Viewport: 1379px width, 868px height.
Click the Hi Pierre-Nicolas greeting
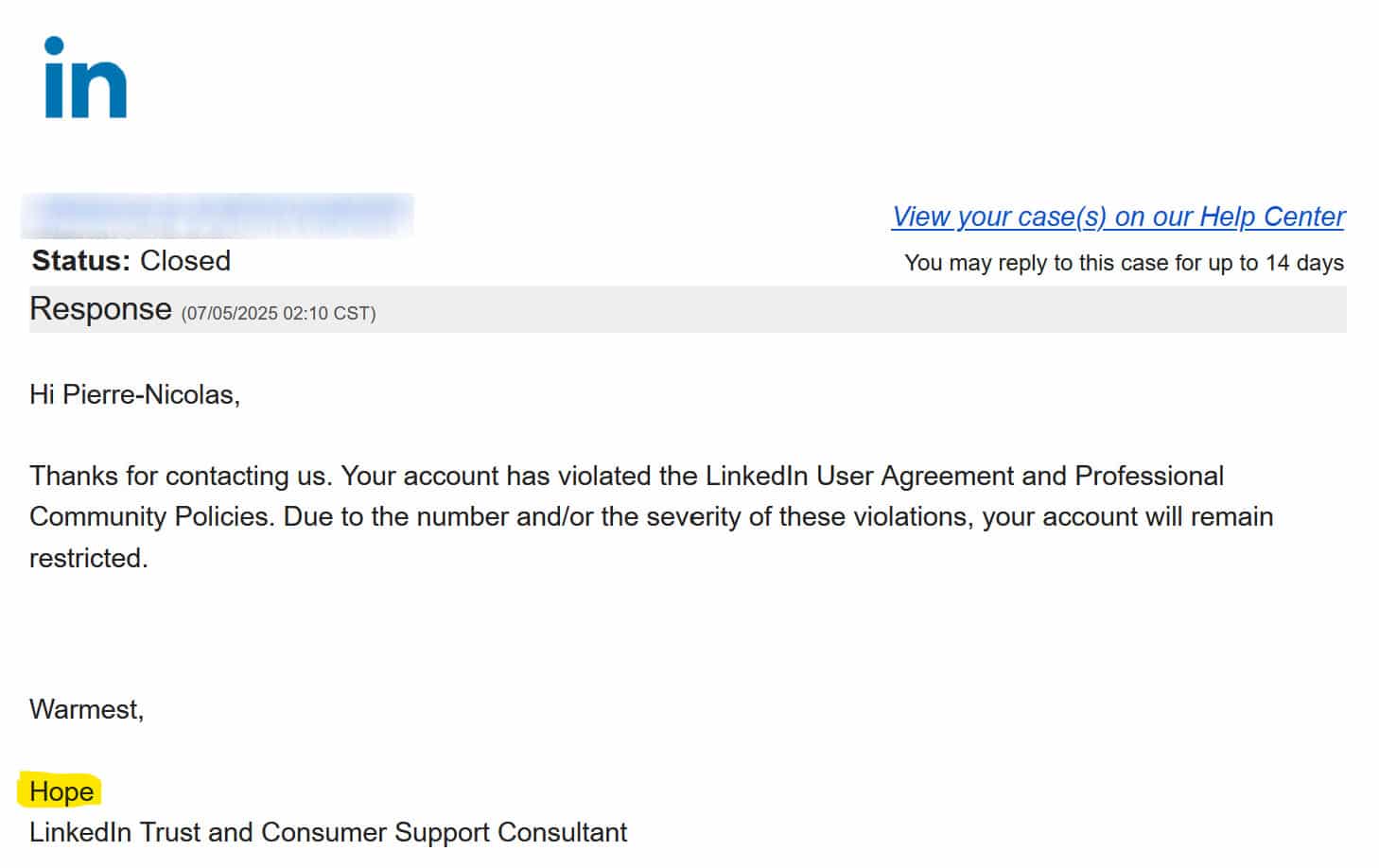[x=134, y=394]
